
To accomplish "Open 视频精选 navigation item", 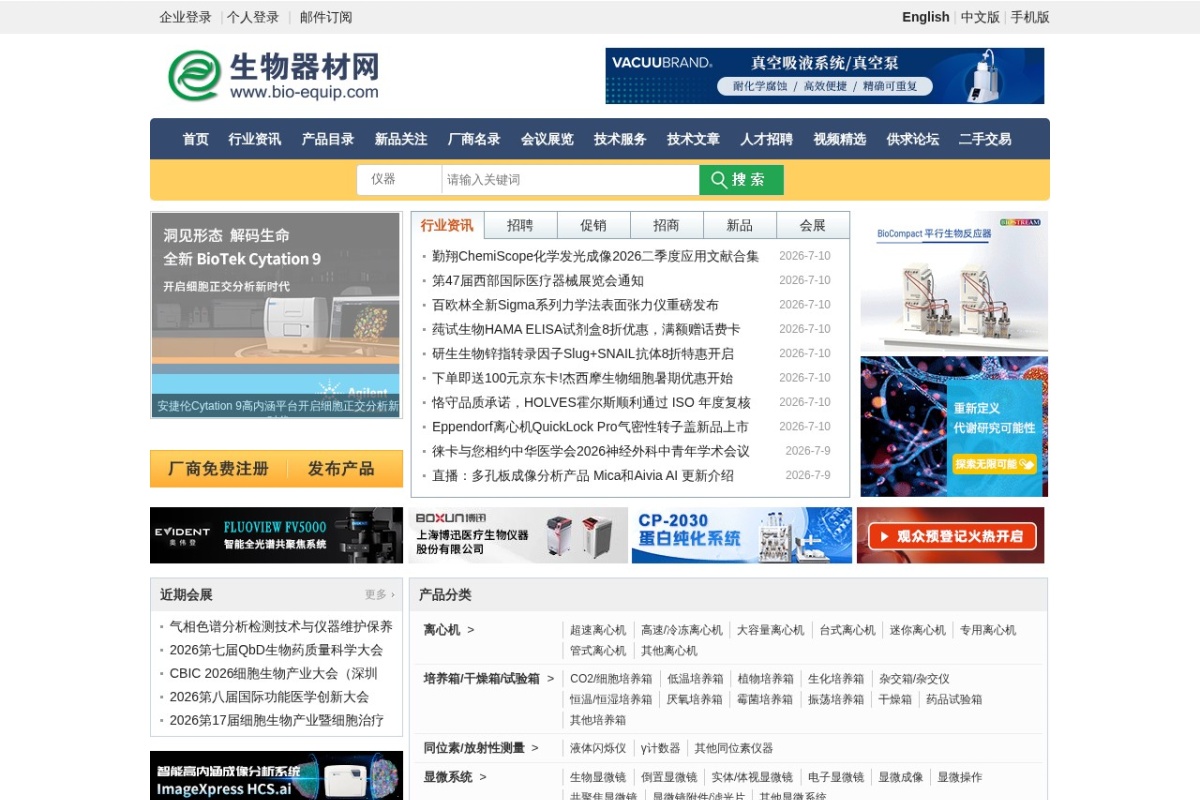I will coord(839,139).
